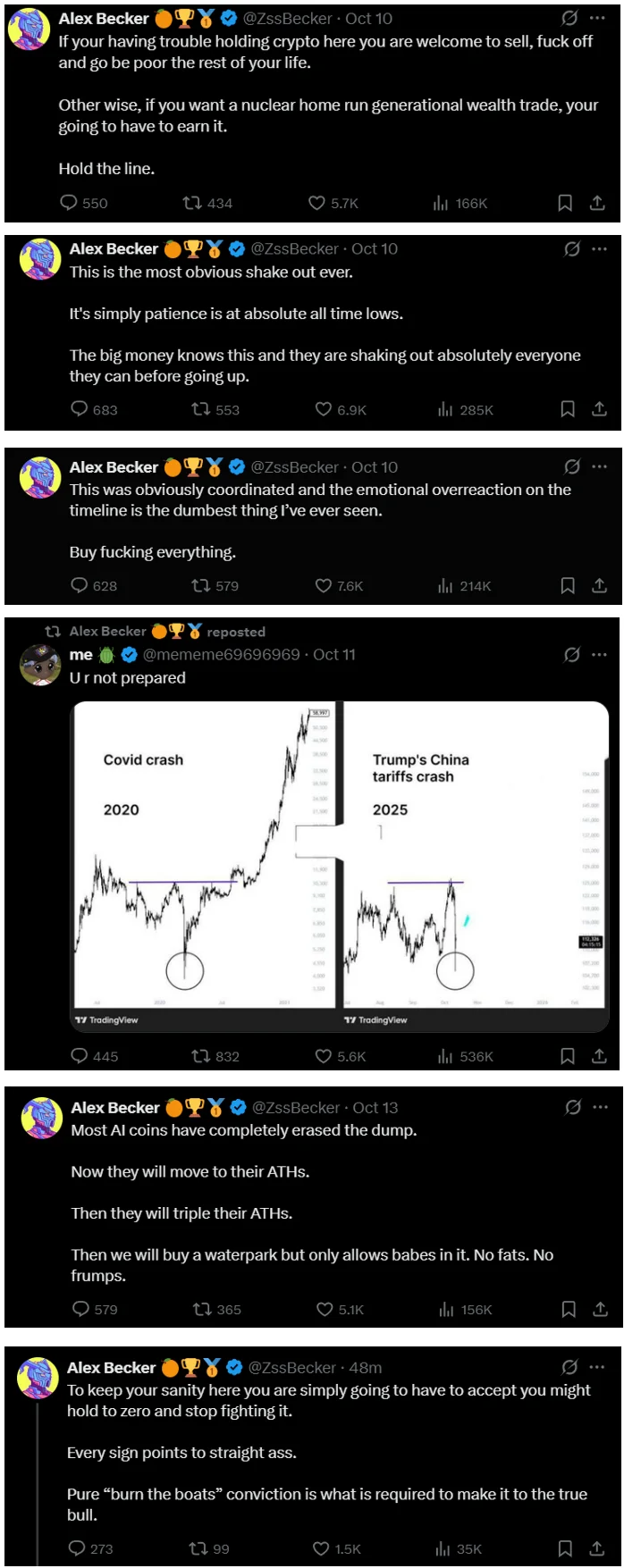Reply to the "Most AI coins" tweet
Screen dimensions: 624x1568
(x=81, y=1309)
